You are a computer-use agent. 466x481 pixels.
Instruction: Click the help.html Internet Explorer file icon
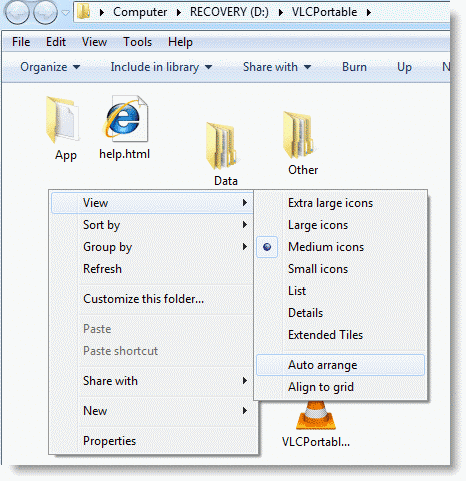[x=126, y=118]
